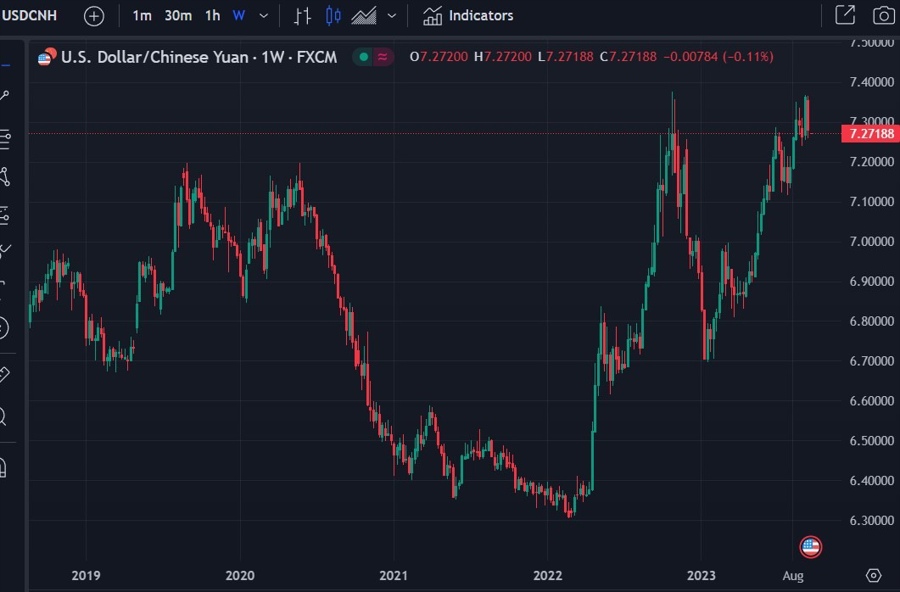The height and width of the screenshot is (592, 900).
Task: Select the Area chart style icon
Action: click(364, 16)
